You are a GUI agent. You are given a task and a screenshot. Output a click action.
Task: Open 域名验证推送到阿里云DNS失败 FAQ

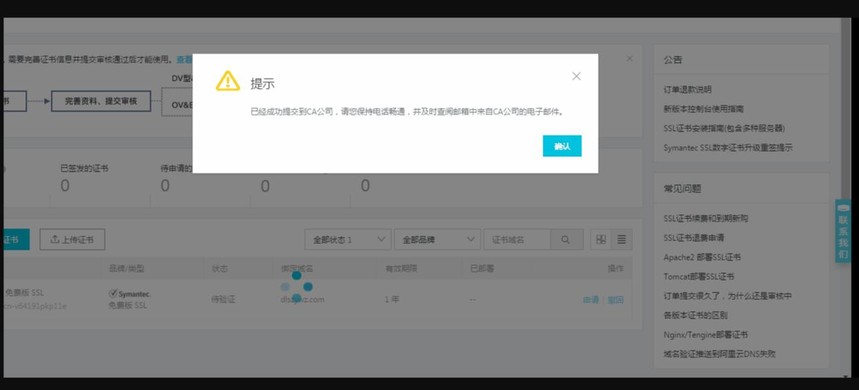719,354
